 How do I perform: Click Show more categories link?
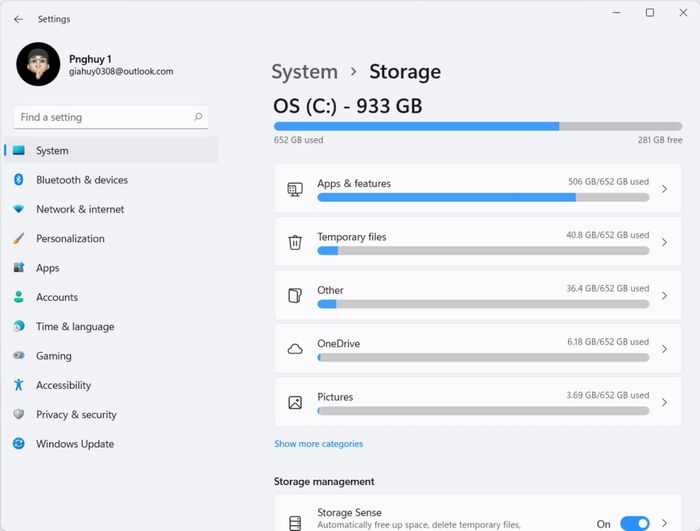pyautogui.click(x=318, y=444)
